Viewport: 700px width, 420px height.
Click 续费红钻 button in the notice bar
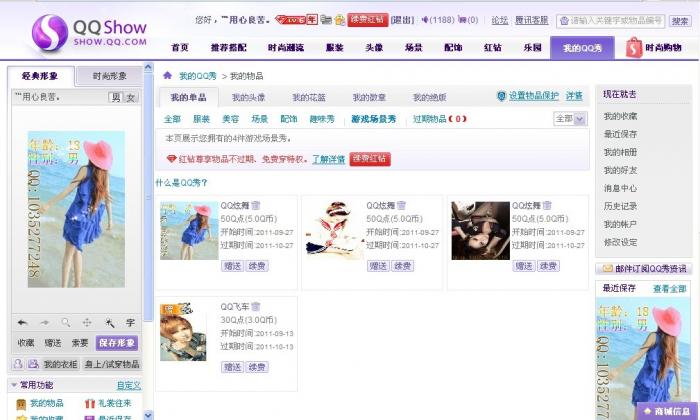click(x=370, y=158)
